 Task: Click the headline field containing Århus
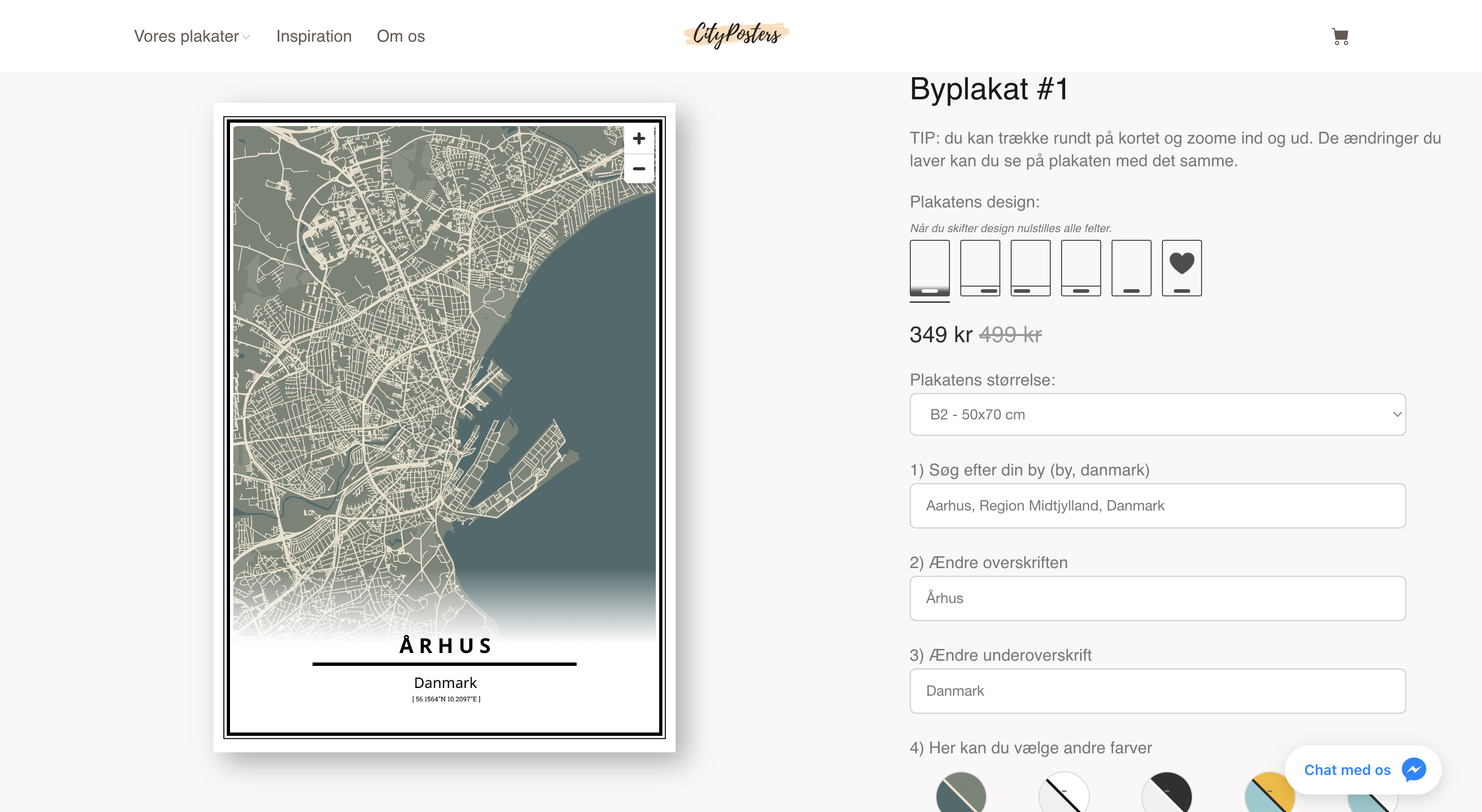(x=1157, y=598)
